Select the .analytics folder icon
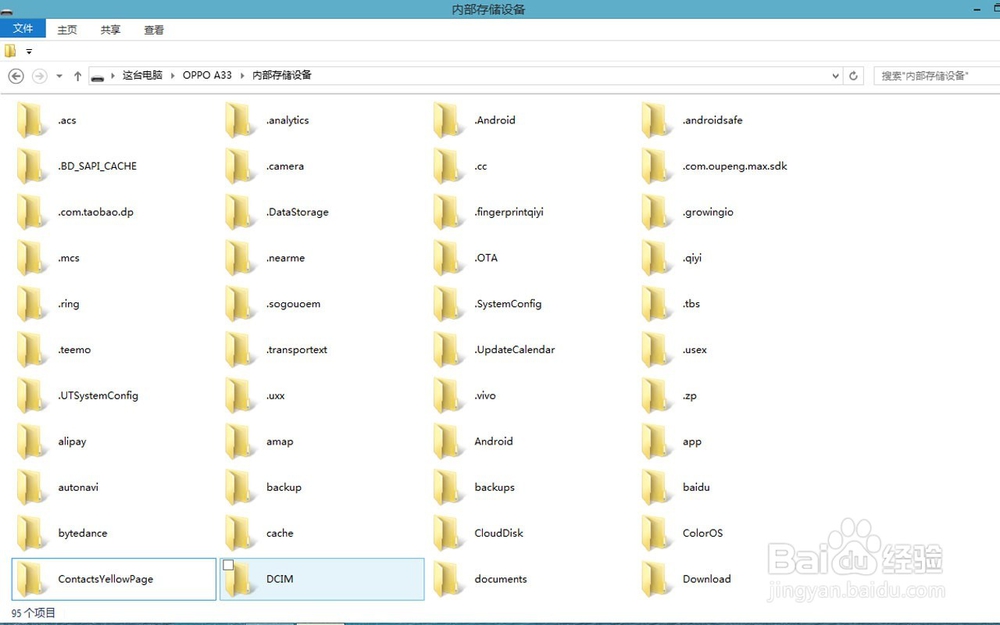 (240, 120)
